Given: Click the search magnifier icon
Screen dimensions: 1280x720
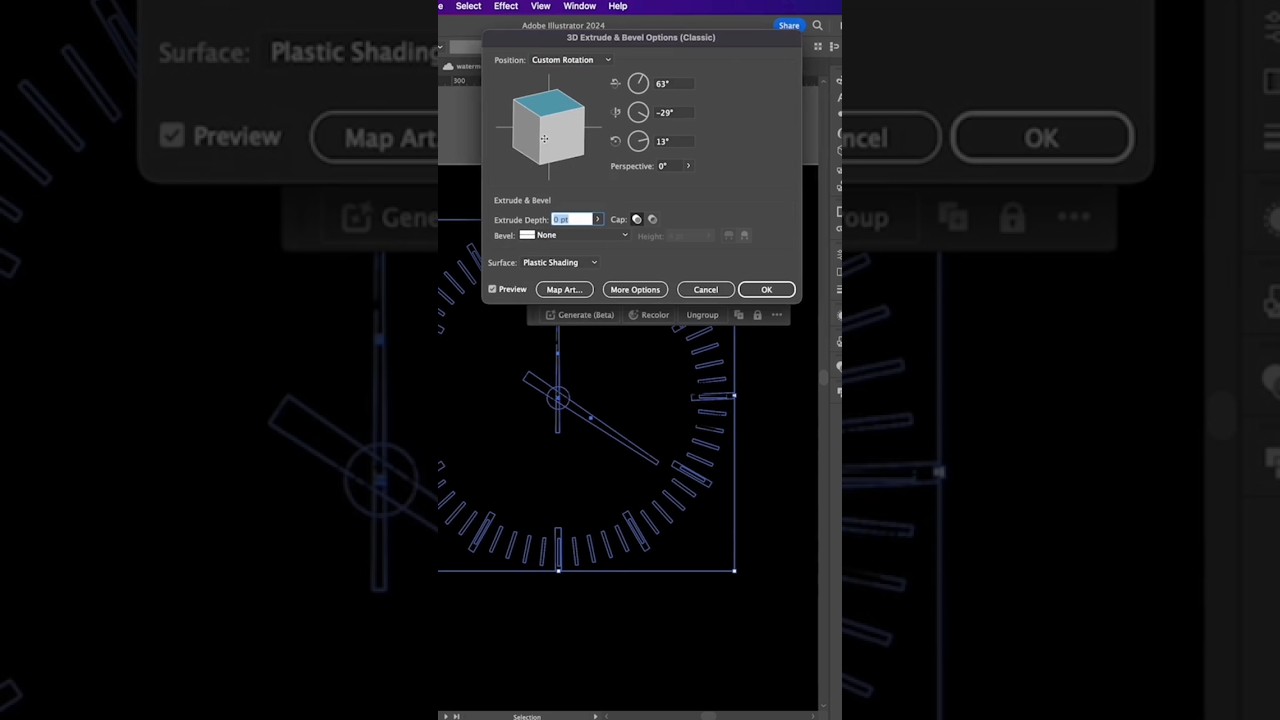Looking at the screenshot, I should pyautogui.click(x=817, y=25).
